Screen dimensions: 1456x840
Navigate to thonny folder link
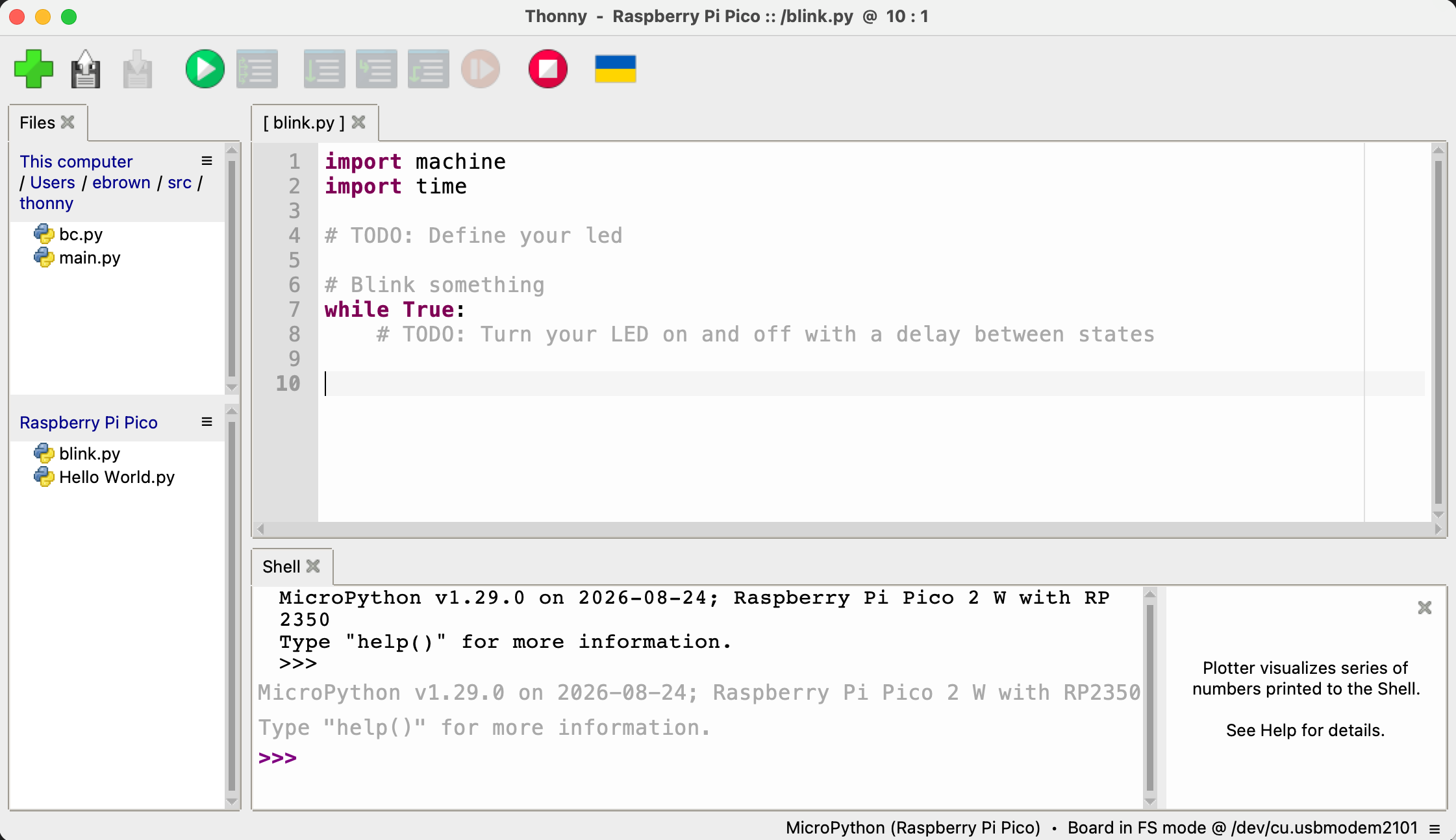click(46, 203)
